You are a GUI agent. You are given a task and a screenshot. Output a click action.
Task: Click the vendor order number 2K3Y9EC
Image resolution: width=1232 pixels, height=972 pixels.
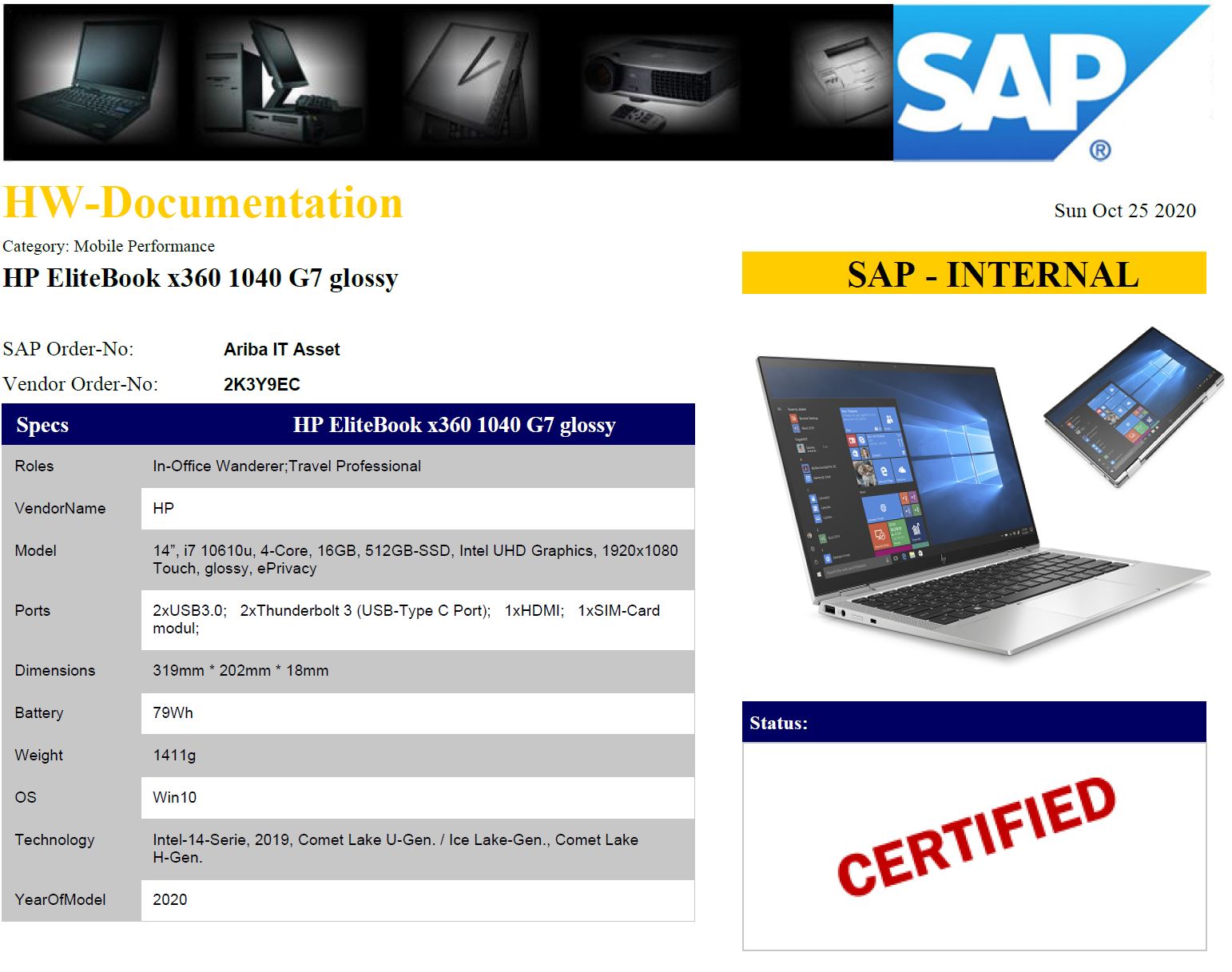pyautogui.click(x=262, y=384)
